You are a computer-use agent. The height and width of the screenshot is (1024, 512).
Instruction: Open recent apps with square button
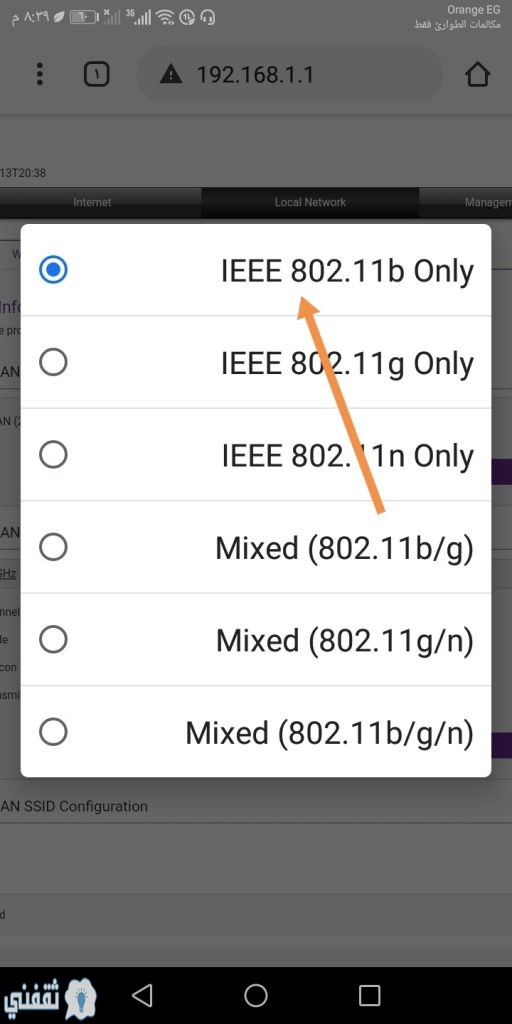click(x=370, y=995)
